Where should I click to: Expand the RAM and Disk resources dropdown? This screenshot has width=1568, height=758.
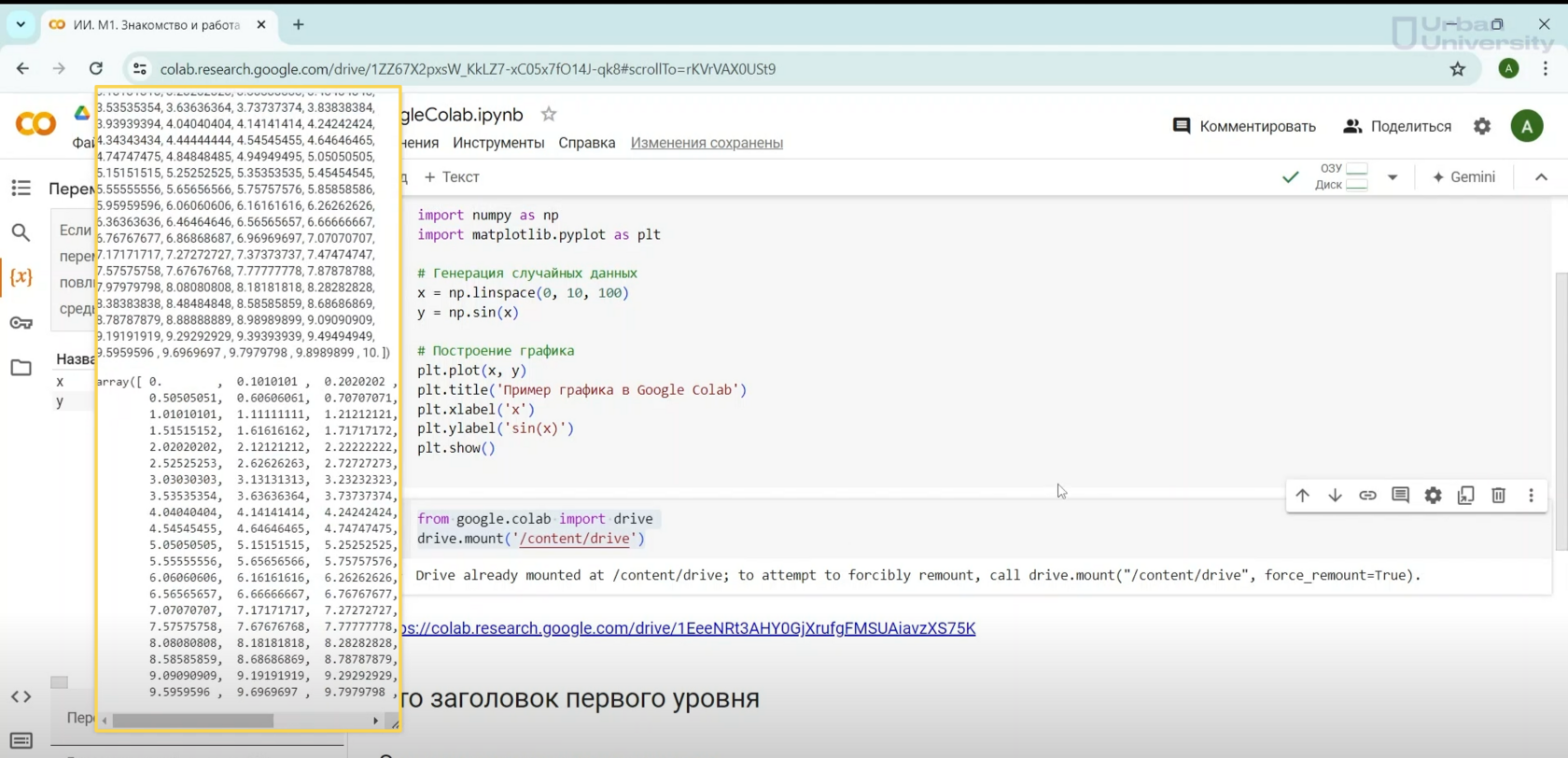point(1392,177)
